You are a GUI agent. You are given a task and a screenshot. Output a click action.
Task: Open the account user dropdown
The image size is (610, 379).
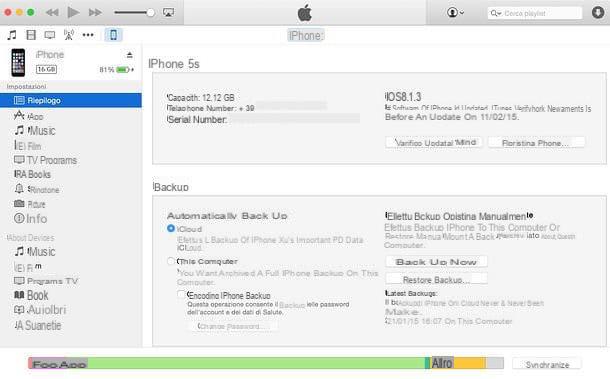(455, 12)
